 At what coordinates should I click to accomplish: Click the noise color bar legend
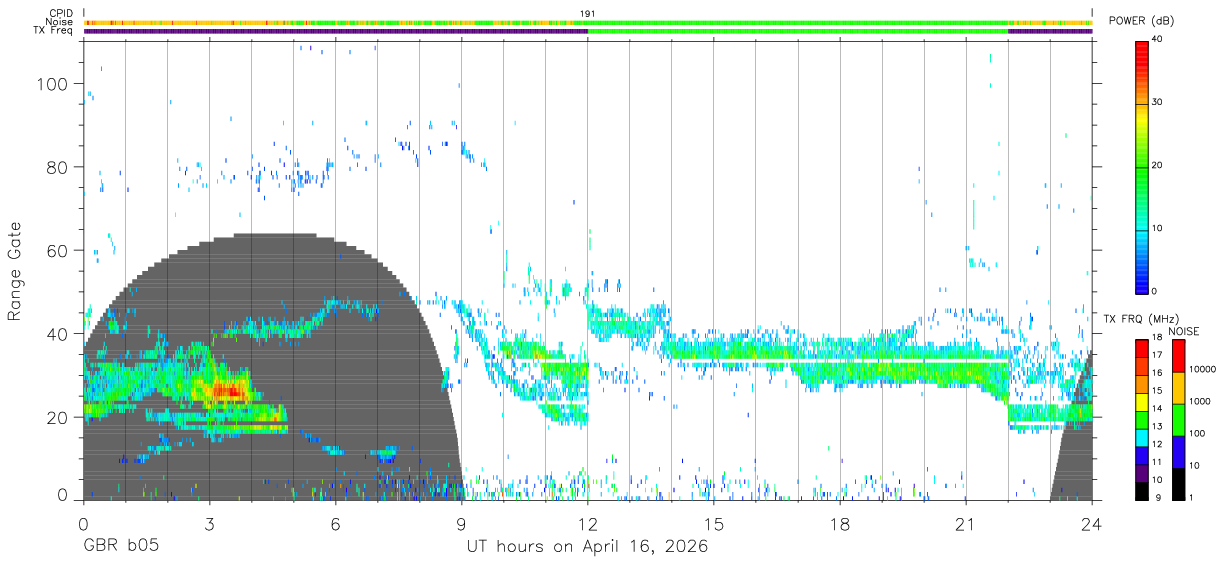pos(1177,420)
